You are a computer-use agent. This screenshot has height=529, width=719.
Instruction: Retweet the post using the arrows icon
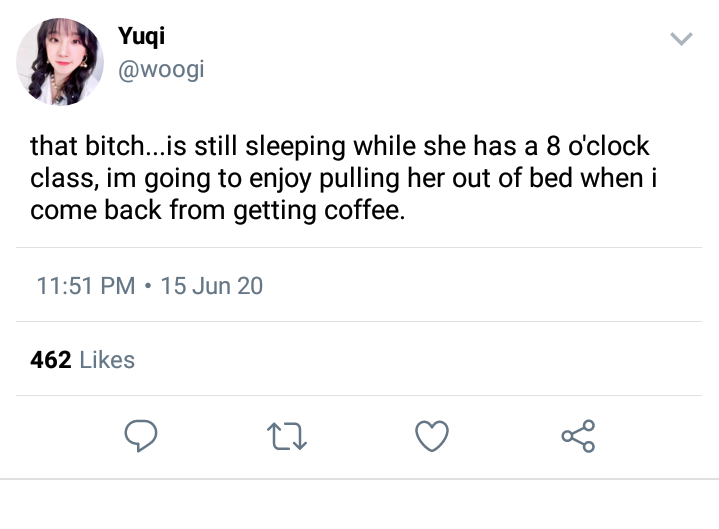point(287,436)
